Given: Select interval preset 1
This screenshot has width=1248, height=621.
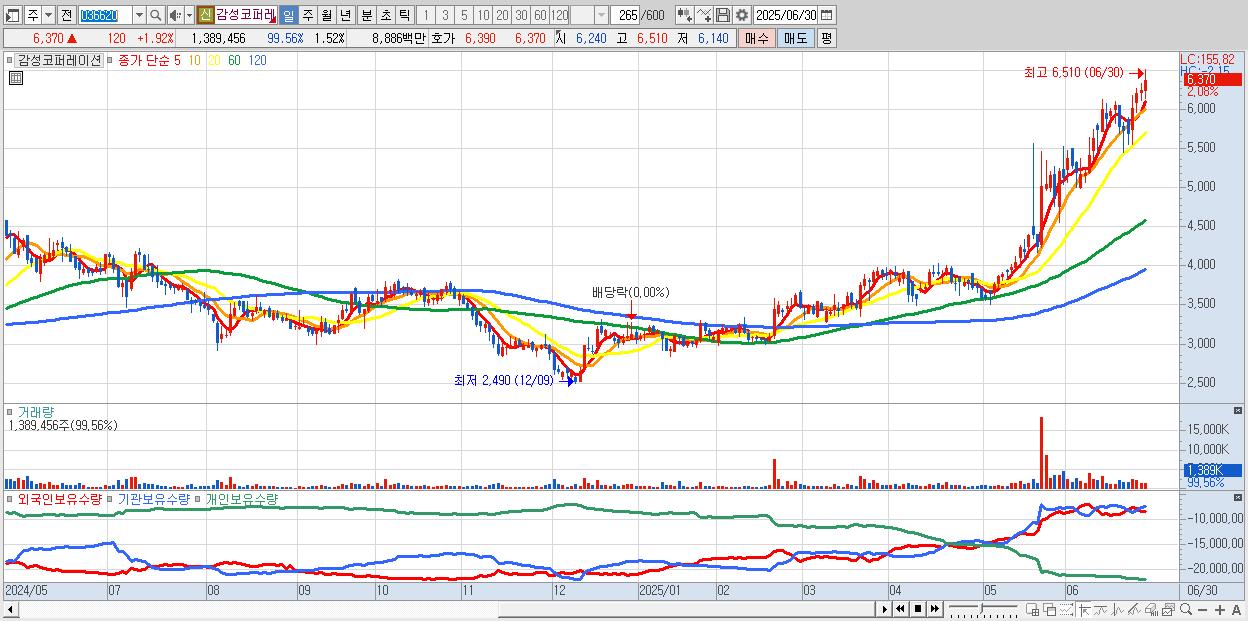Looking at the screenshot, I should pyautogui.click(x=426, y=15).
